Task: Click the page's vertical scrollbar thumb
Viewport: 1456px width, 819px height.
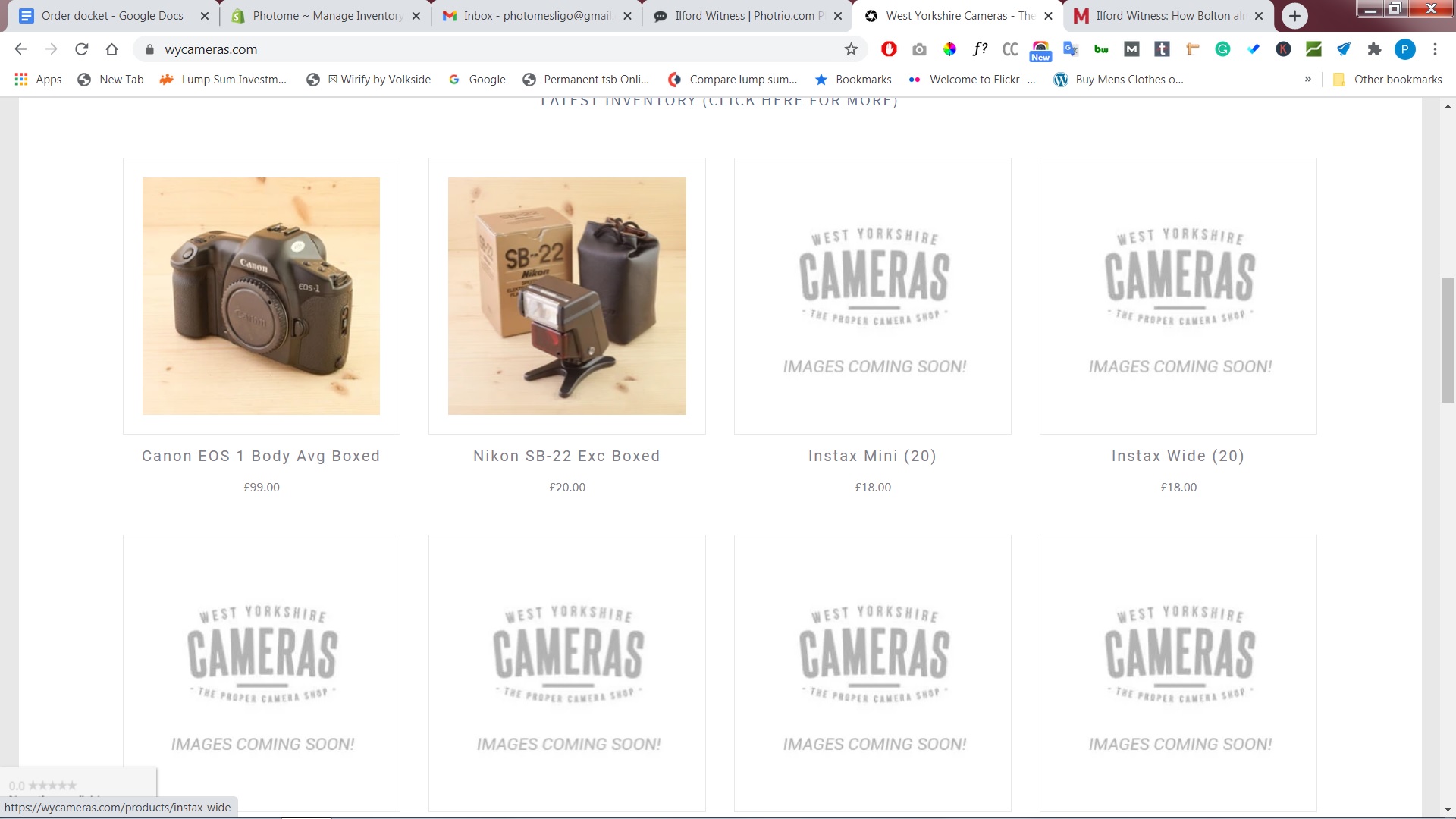Action: click(x=1448, y=340)
